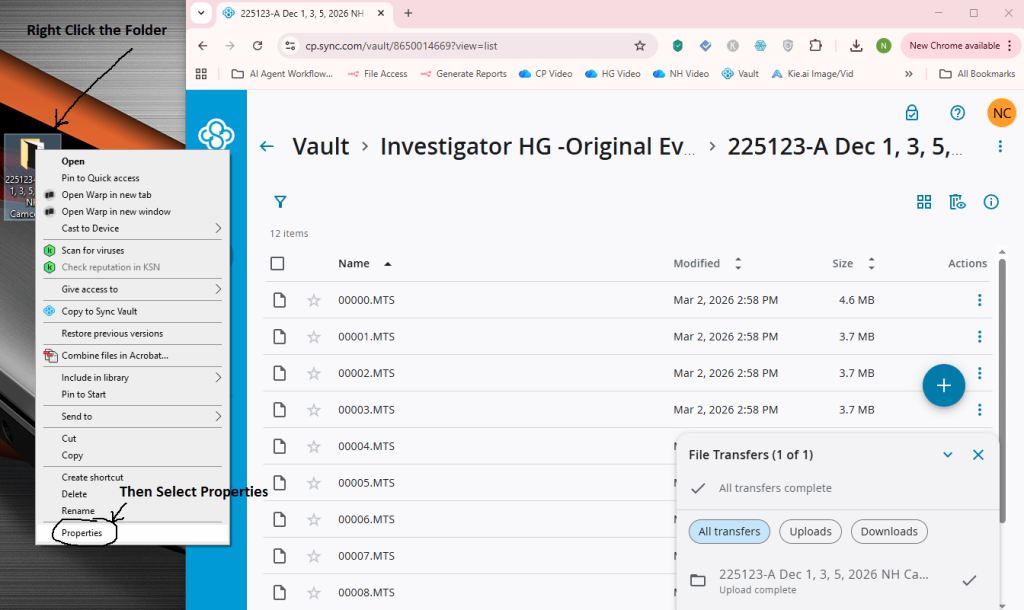This screenshot has height=610, width=1024.
Task: Navigate to Vault via the breadcrumb link
Action: [x=320, y=146]
